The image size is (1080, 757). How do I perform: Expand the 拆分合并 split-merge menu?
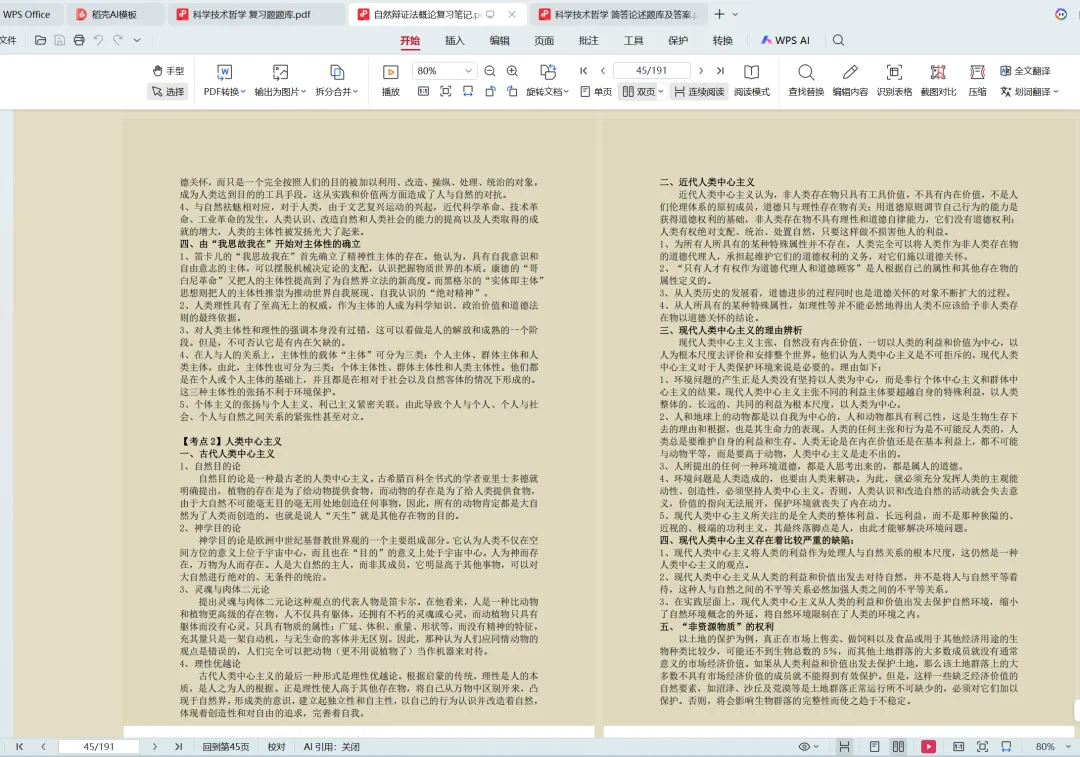coord(337,81)
